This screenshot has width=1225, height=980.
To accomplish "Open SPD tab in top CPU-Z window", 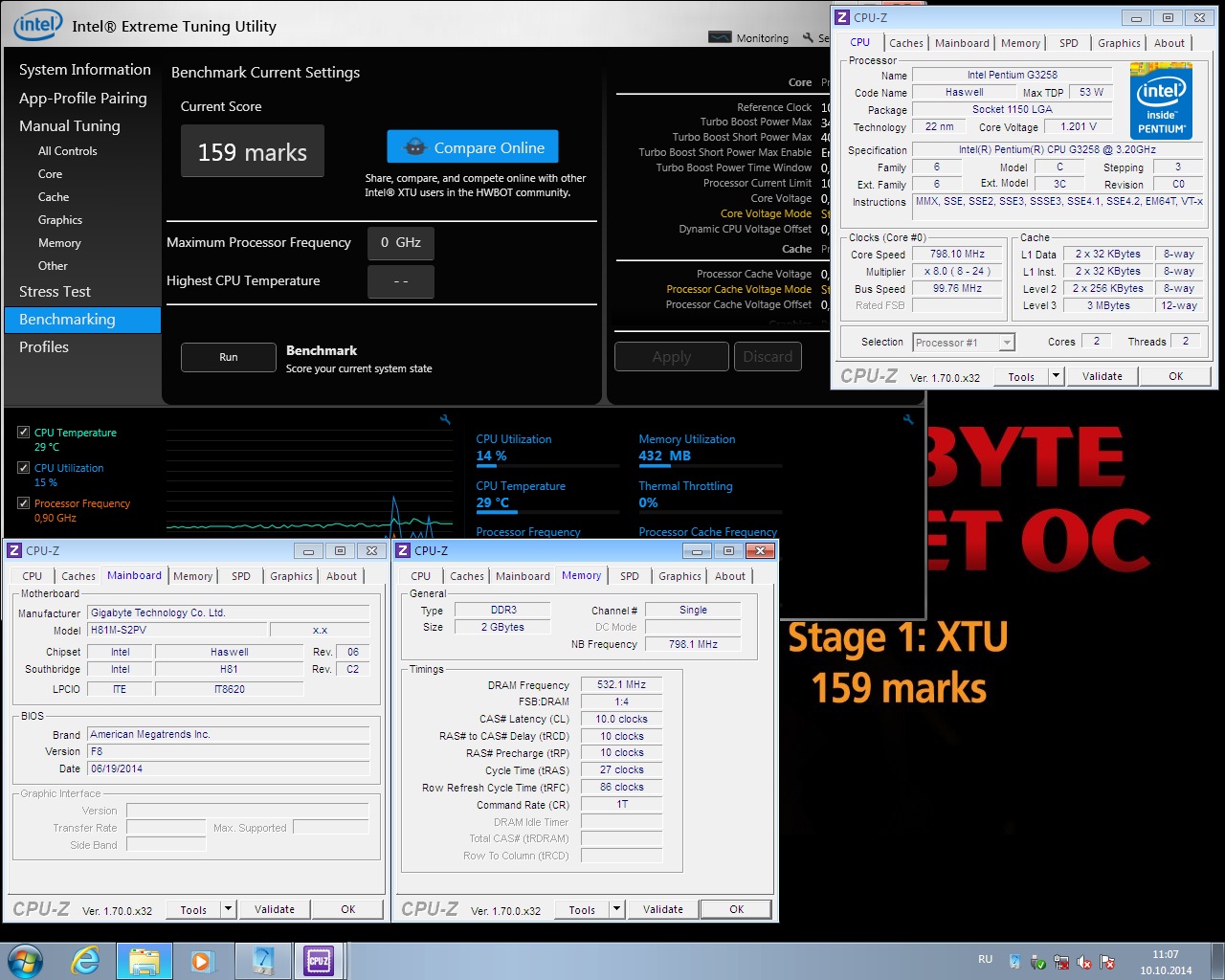I will (x=1069, y=43).
